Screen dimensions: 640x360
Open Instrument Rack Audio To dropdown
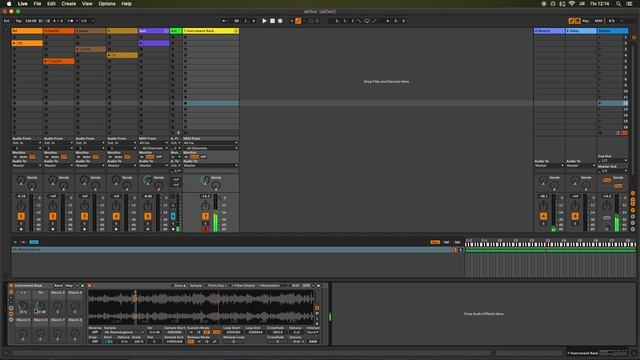pyautogui.click(x=211, y=166)
